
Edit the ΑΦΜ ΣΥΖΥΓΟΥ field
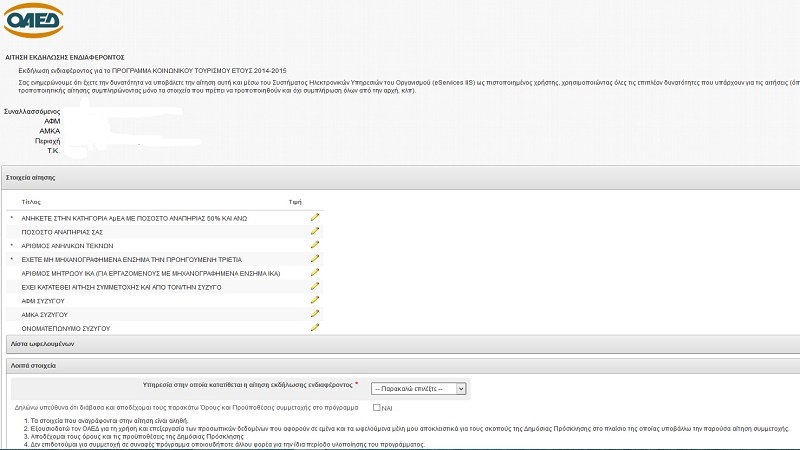315,300
